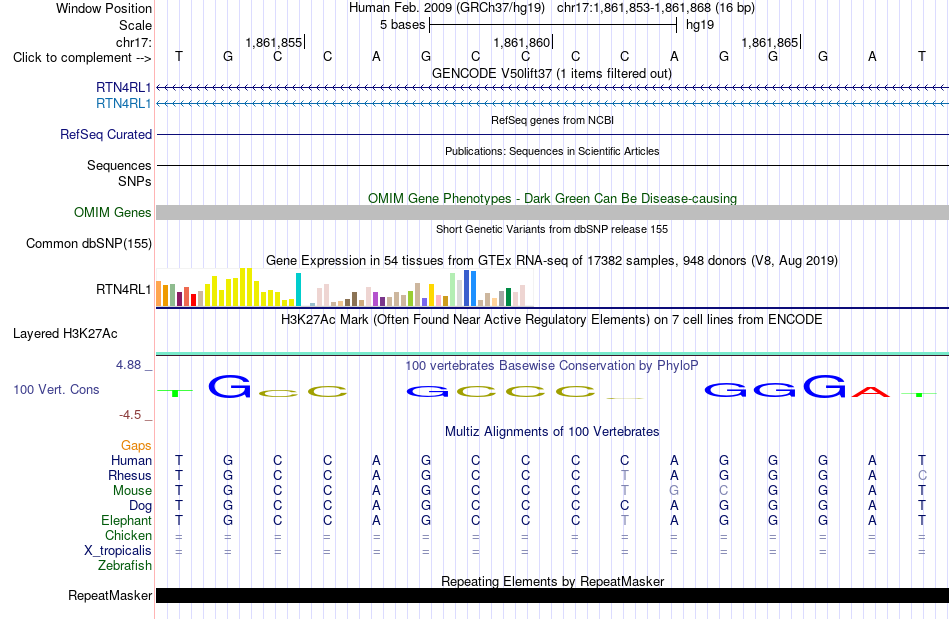Click the faded C in the Mouse row
The width and height of the screenshot is (950, 619).
point(723,491)
